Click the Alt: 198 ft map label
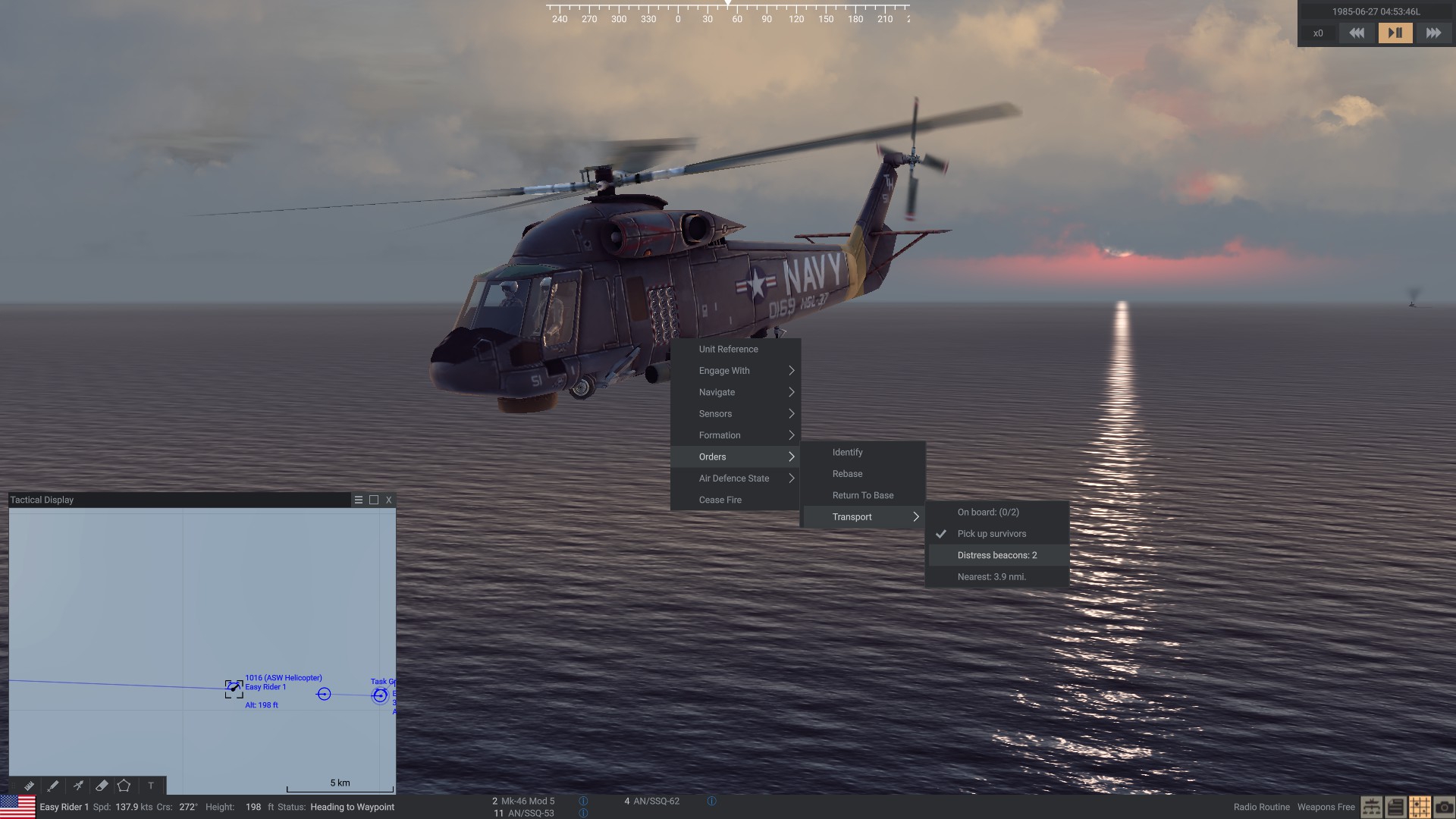The height and width of the screenshot is (819, 1456). [x=262, y=705]
